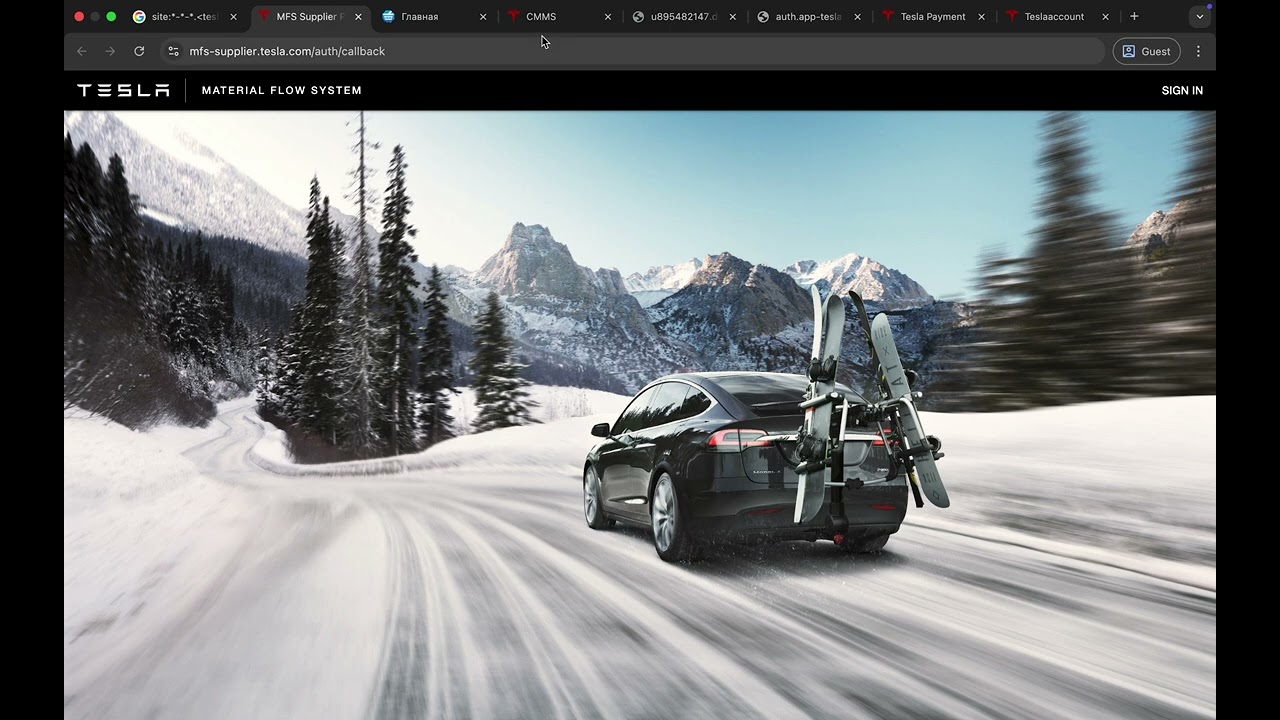Go back to previous page
Image resolution: width=1280 pixels, height=720 pixels.
[x=82, y=51]
